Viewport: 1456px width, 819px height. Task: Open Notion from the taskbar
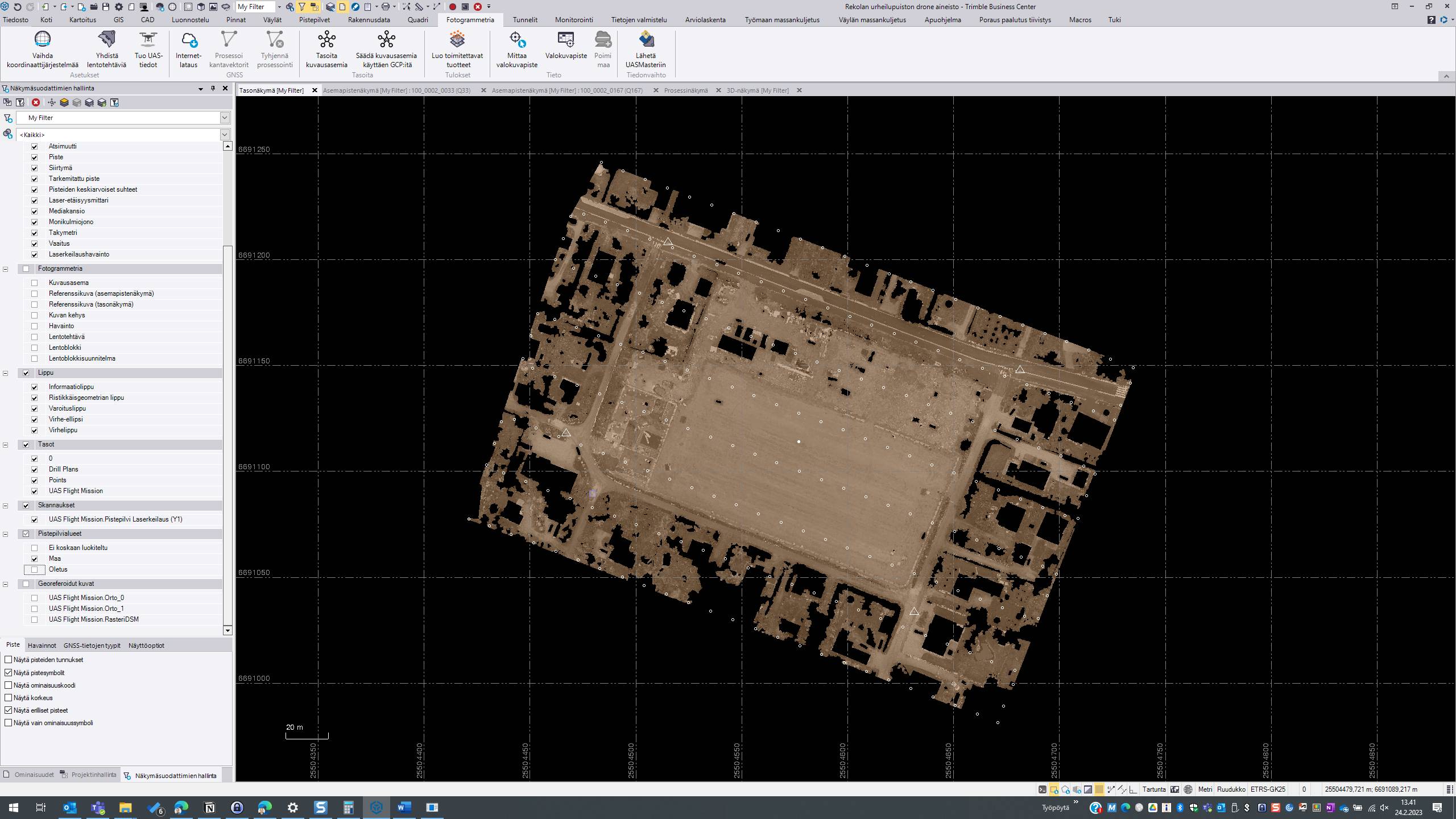tap(209, 807)
